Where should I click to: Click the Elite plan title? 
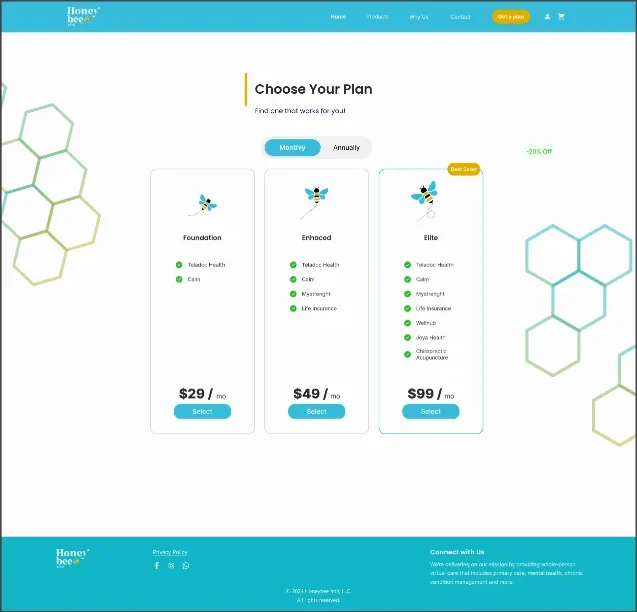coord(431,238)
